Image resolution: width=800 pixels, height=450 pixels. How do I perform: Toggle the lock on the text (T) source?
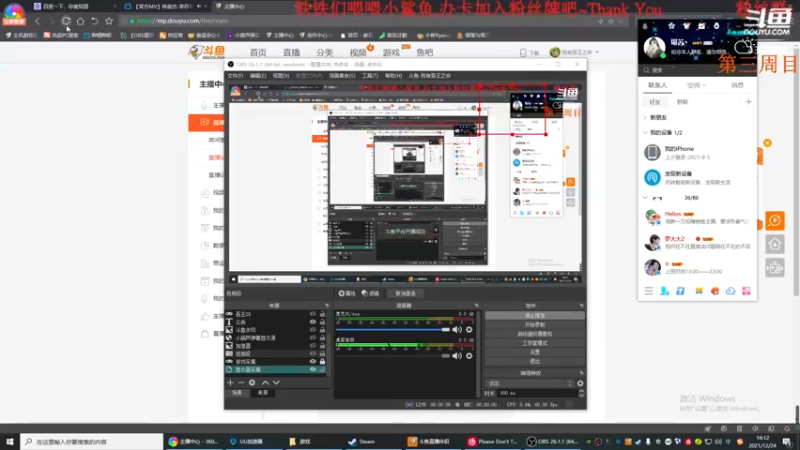(x=322, y=322)
